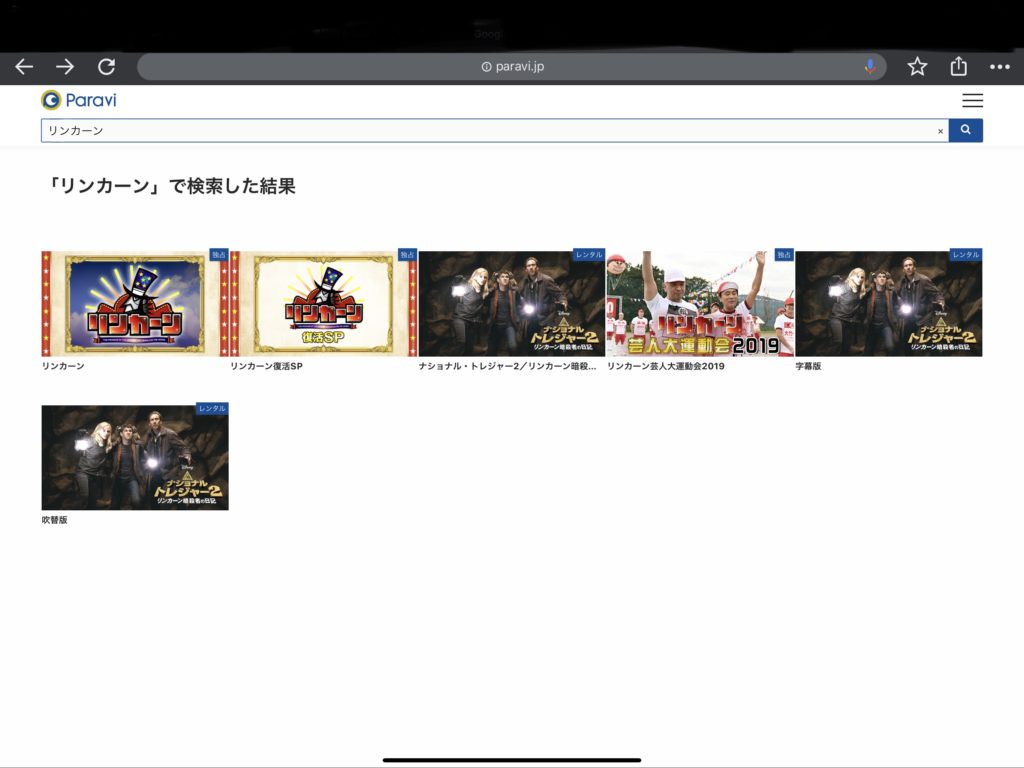Image resolution: width=1024 pixels, height=768 pixels.
Task: Click the リンカーン search input field
Action: click(x=494, y=131)
